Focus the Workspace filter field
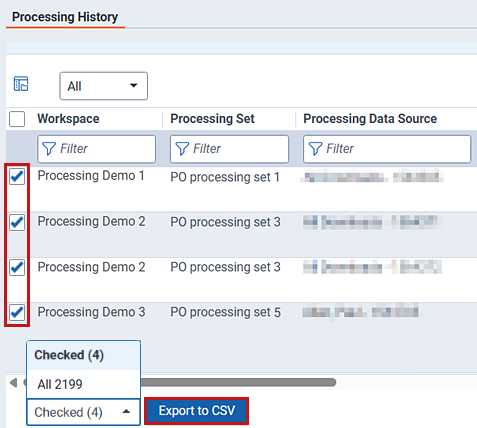Viewport: 477px width, 428px height. tap(97, 149)
